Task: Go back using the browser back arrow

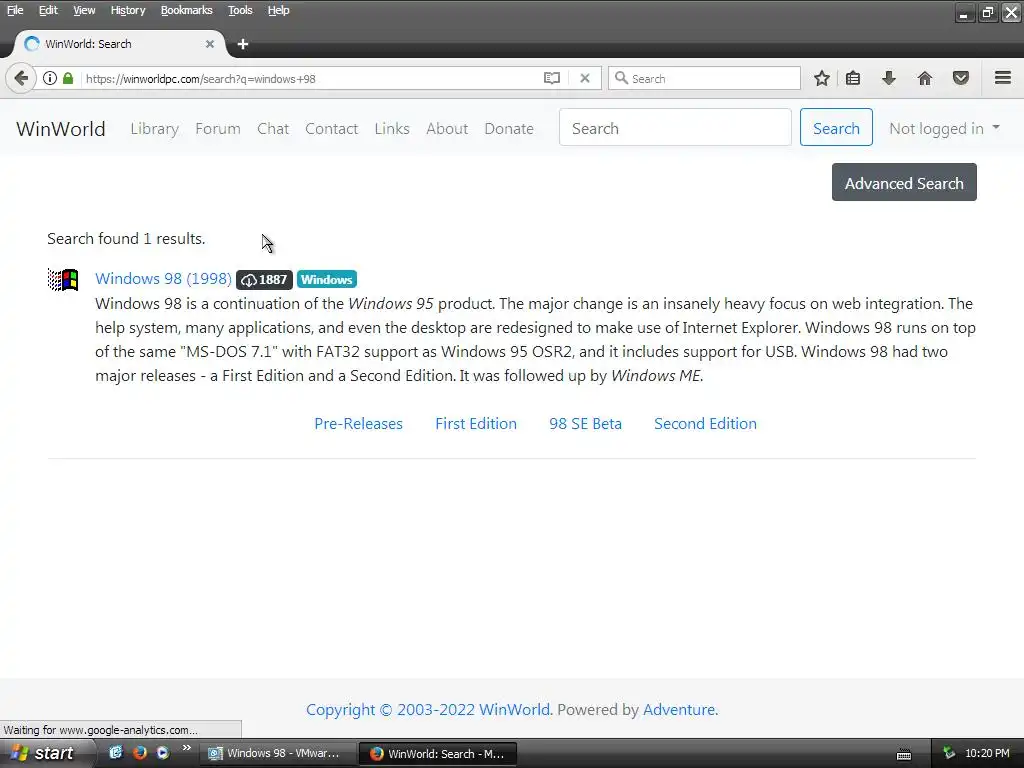Action: (x=21, y=78)
